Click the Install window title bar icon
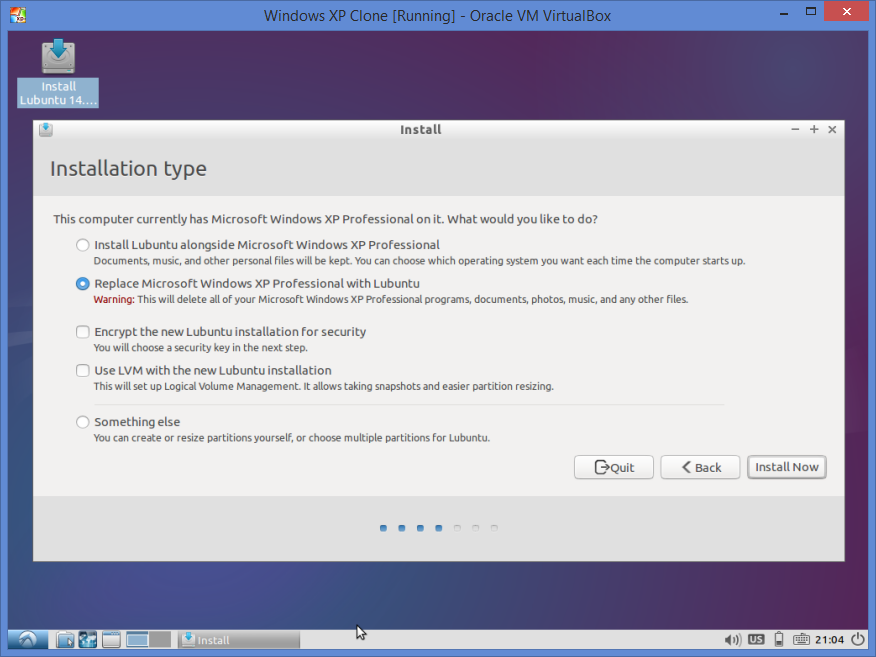The image size is (876, 657). pyautogui.click(x=46, y=130)
